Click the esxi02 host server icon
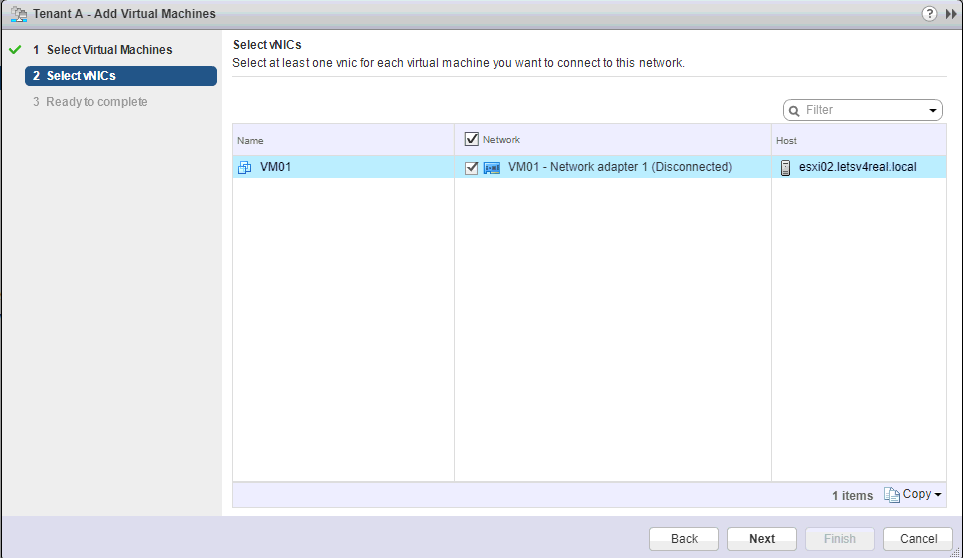 click(785, 168)
